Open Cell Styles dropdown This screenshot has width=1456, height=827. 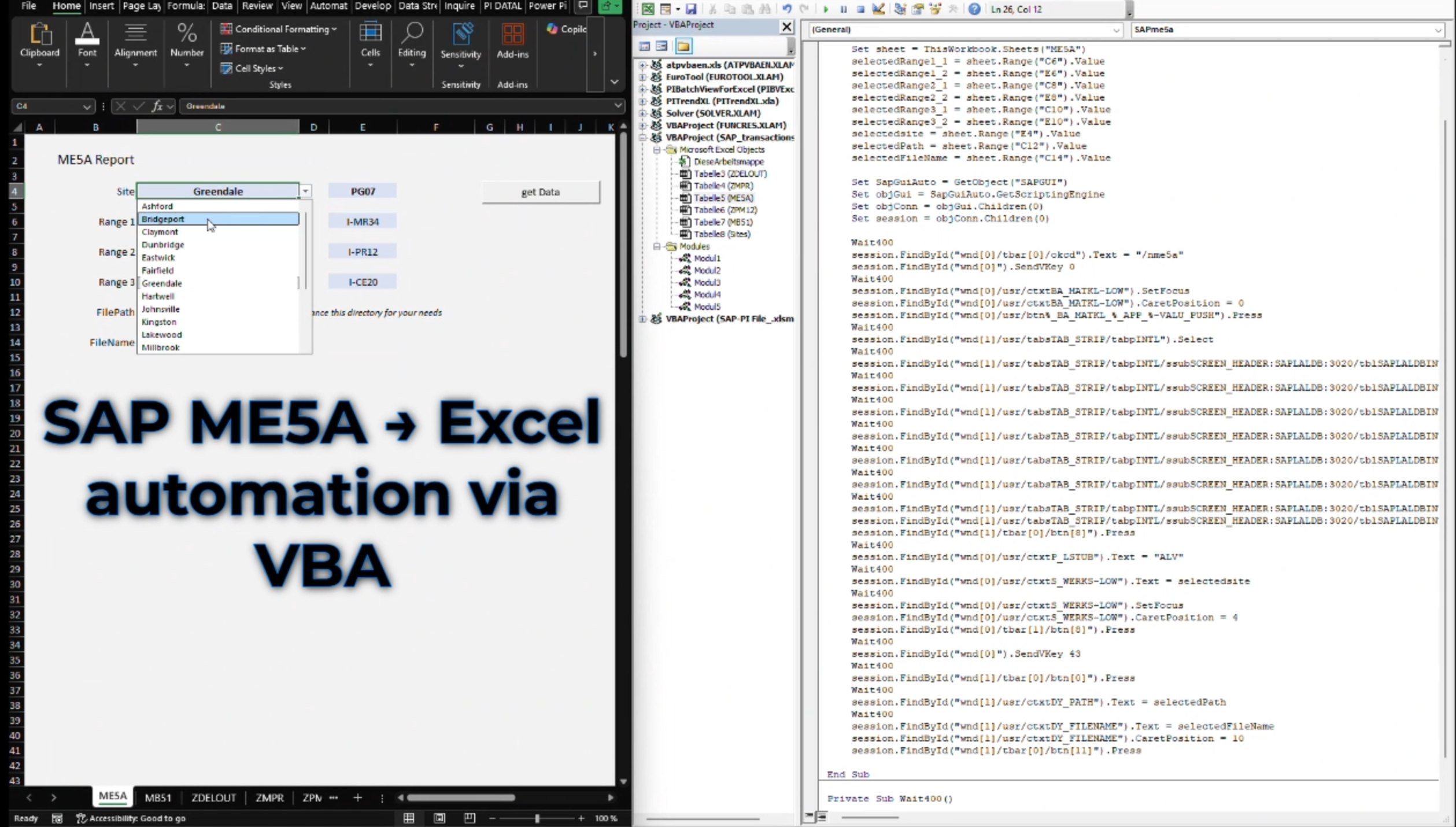coord(252,68)
